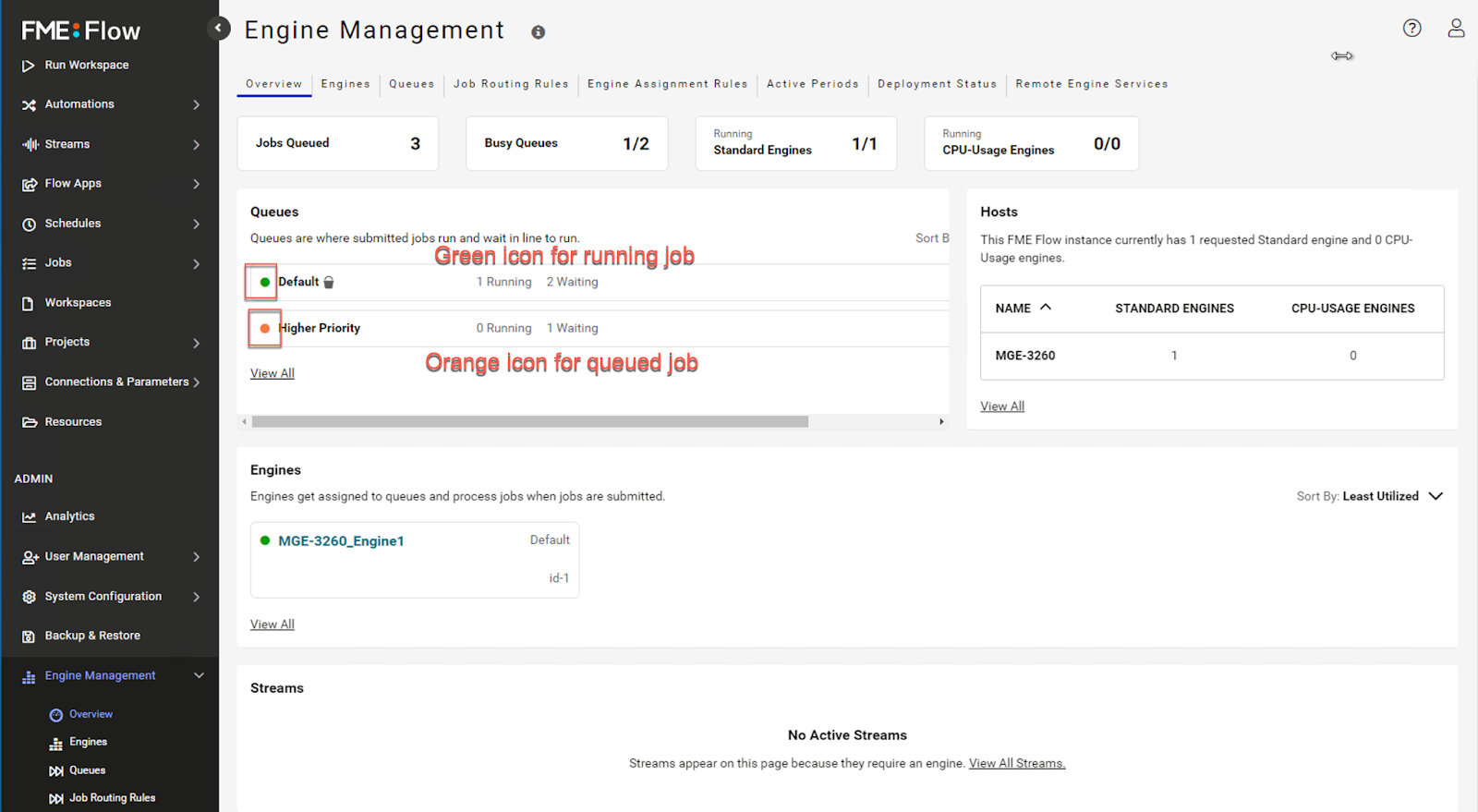Click the Analytics chart icon
The image size is (1478, 812).
tap(29, 517)
